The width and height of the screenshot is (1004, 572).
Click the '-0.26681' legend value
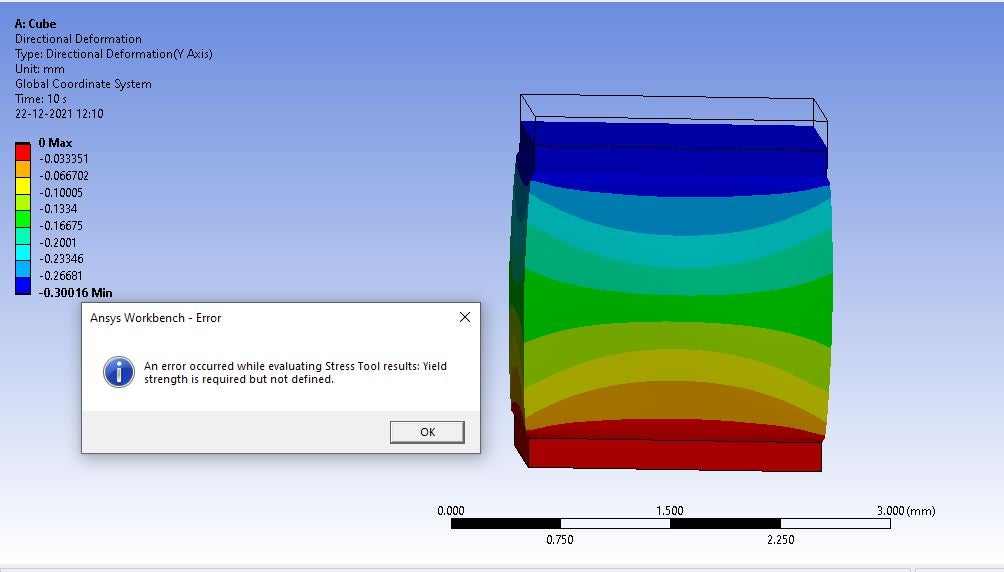click(61, 275)
